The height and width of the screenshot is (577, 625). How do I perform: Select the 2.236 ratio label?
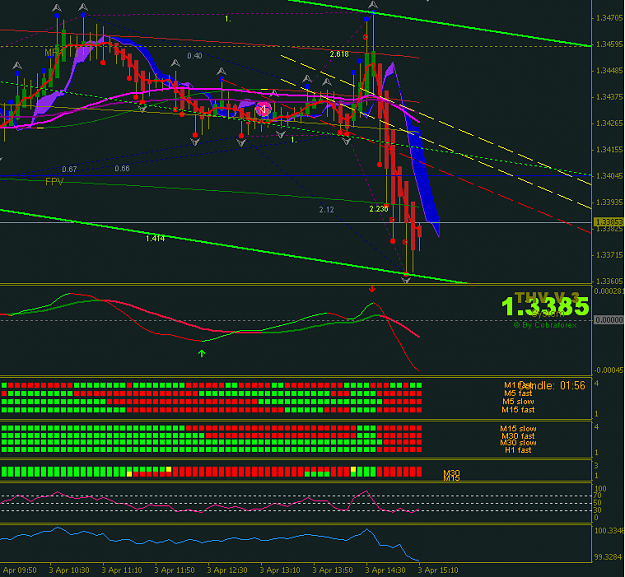[x=379, y=209]
